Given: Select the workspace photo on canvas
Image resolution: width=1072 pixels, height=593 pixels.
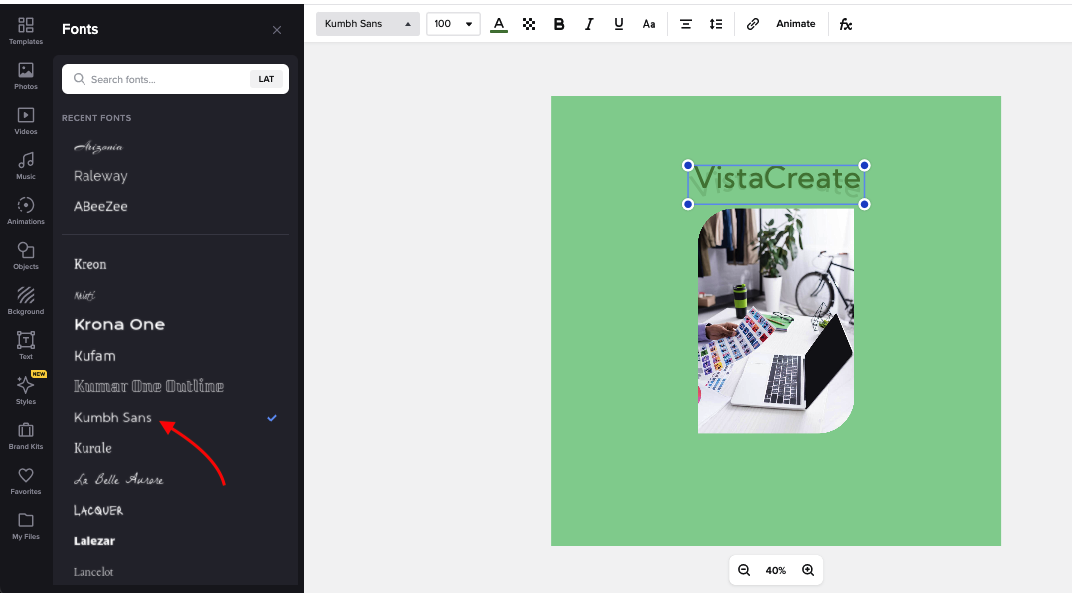Looking at the screenshot, I should [x=776, y=321].
